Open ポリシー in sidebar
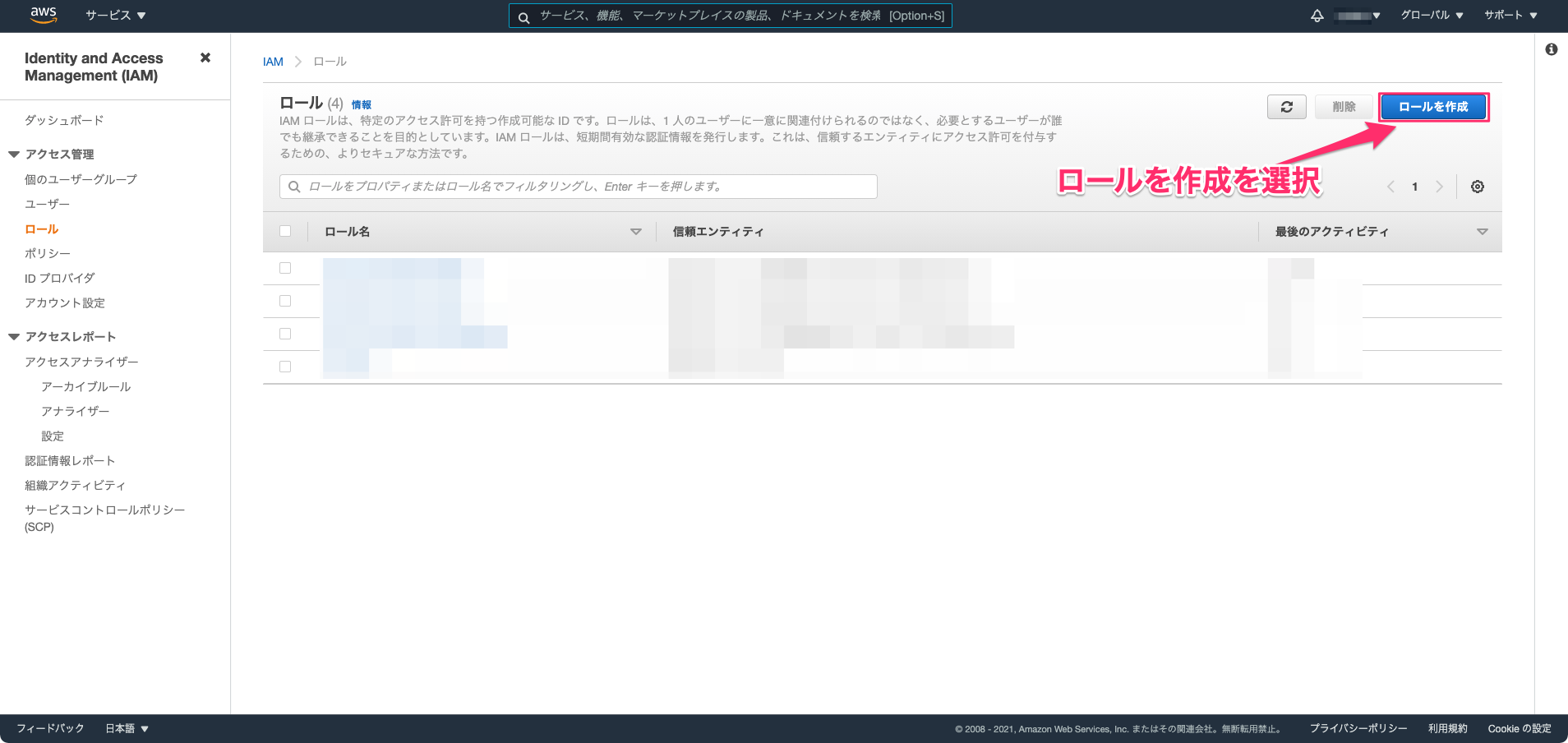The image size is (1568, 743). pyautogui.click(x=48, y=253)
